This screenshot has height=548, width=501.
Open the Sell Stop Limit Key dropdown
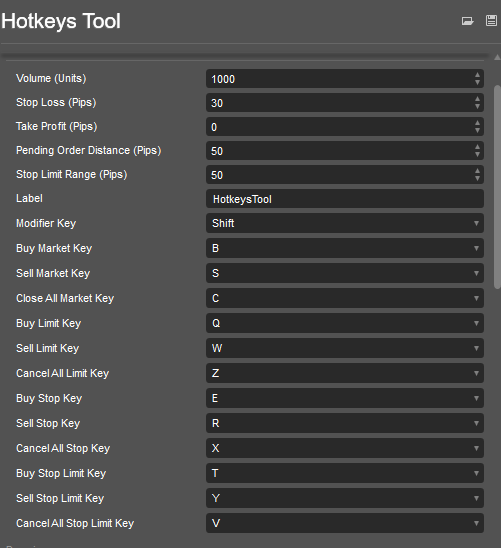pos(345,498)
